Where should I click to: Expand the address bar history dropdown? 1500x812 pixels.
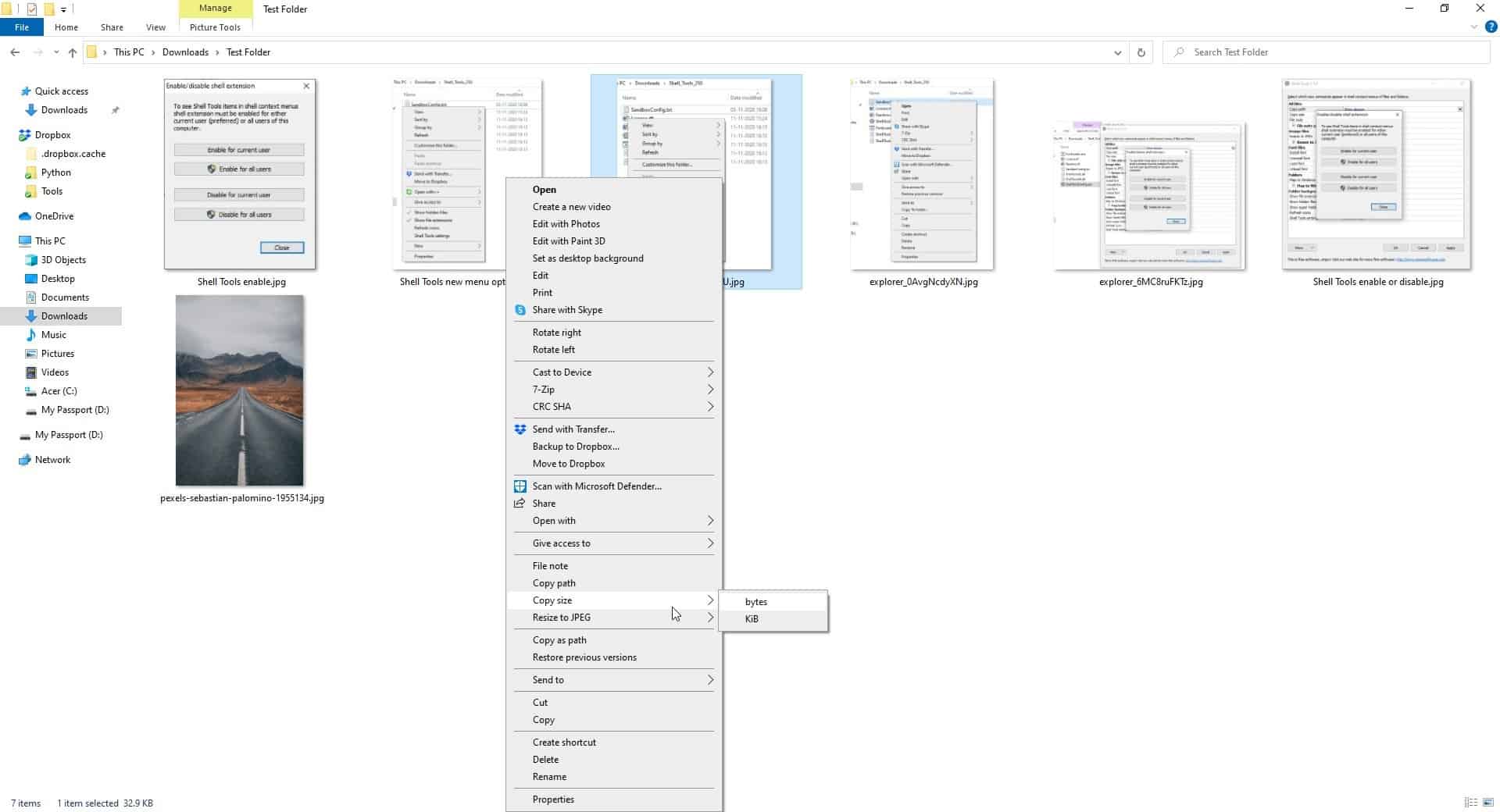[x=1117, y=52]
